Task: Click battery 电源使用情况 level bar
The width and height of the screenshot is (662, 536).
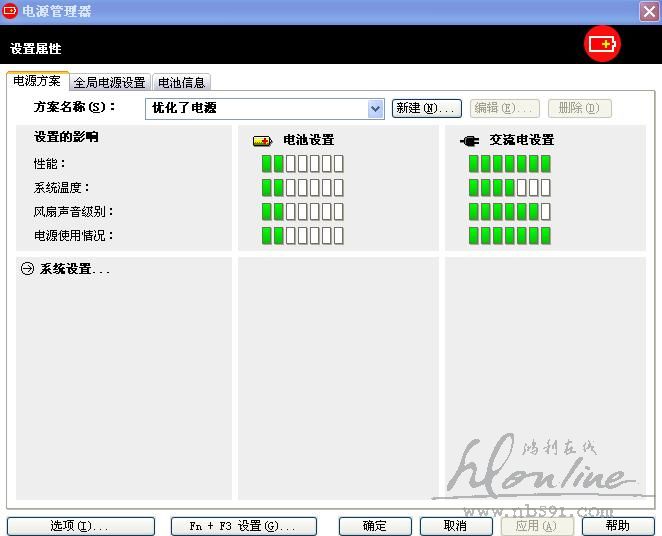Action: click(303, 236)
